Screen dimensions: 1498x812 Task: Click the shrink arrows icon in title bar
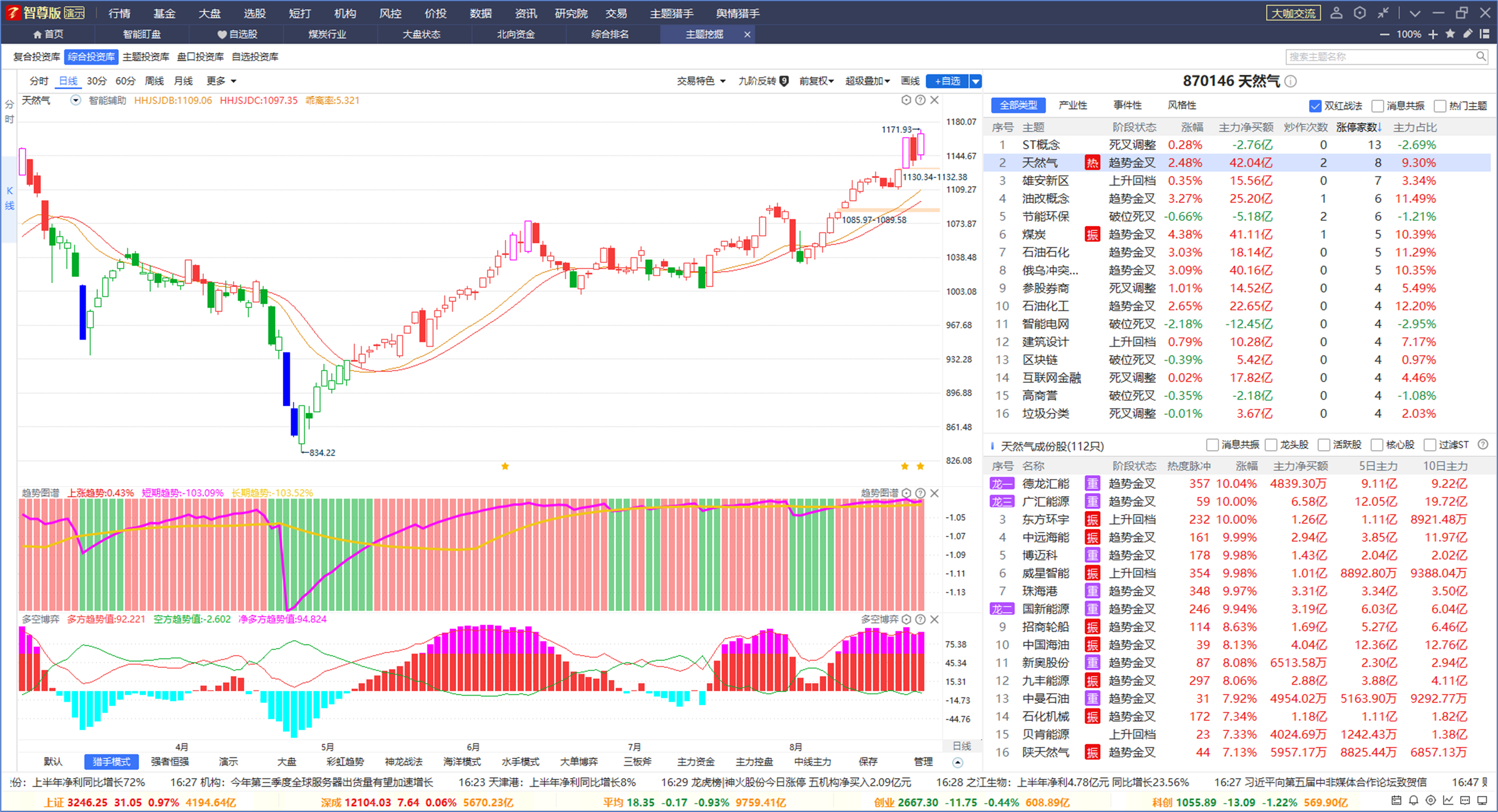[x=1383, y=13]
